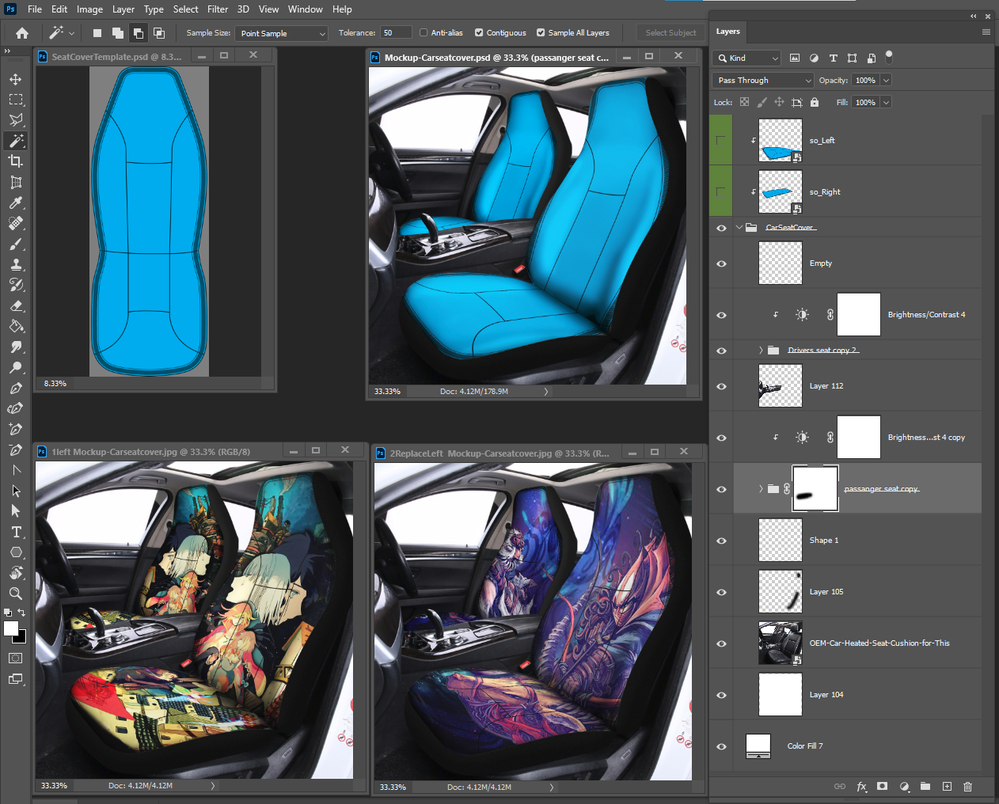
Task: Select the Spot Healing Brush tool
Action: 16,223
